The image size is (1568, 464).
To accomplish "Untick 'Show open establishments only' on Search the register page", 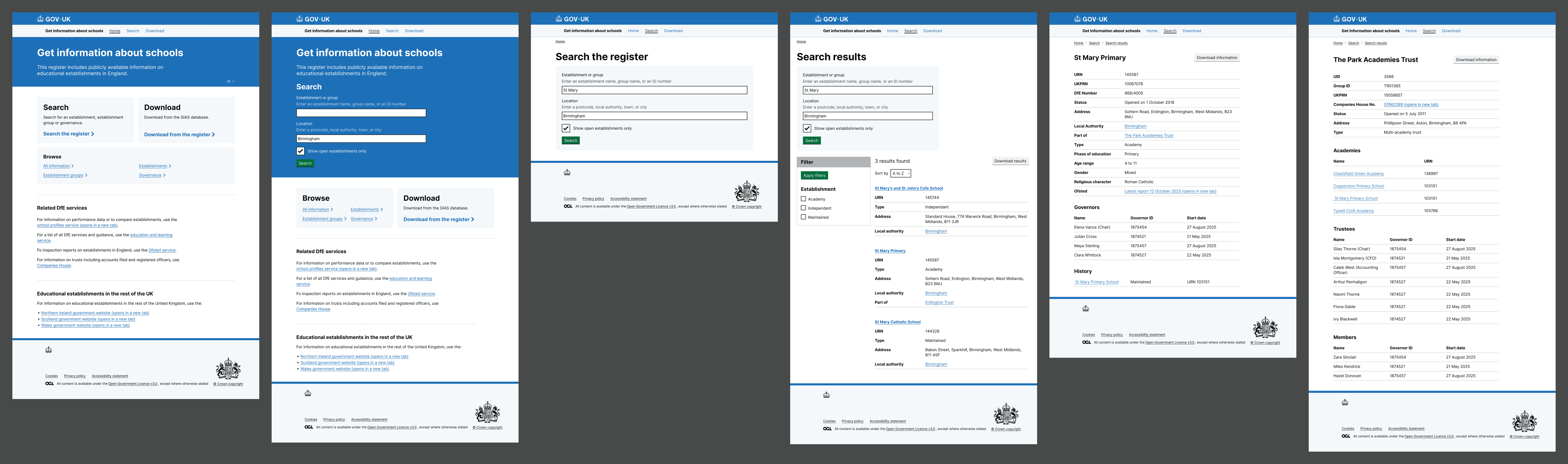I will 566,128.
